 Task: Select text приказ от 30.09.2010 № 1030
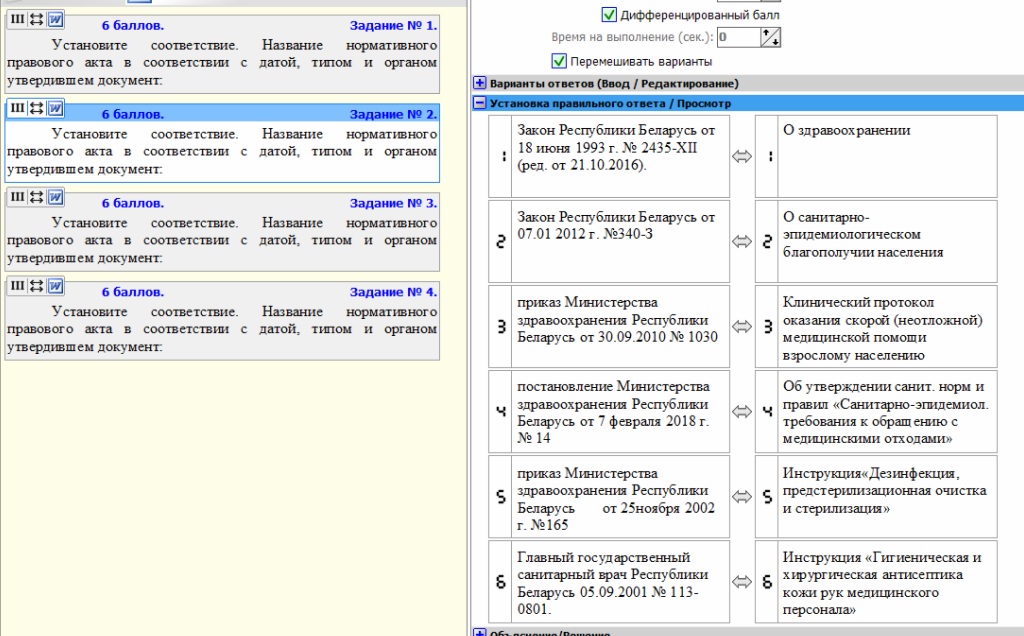tap(617, 320)
